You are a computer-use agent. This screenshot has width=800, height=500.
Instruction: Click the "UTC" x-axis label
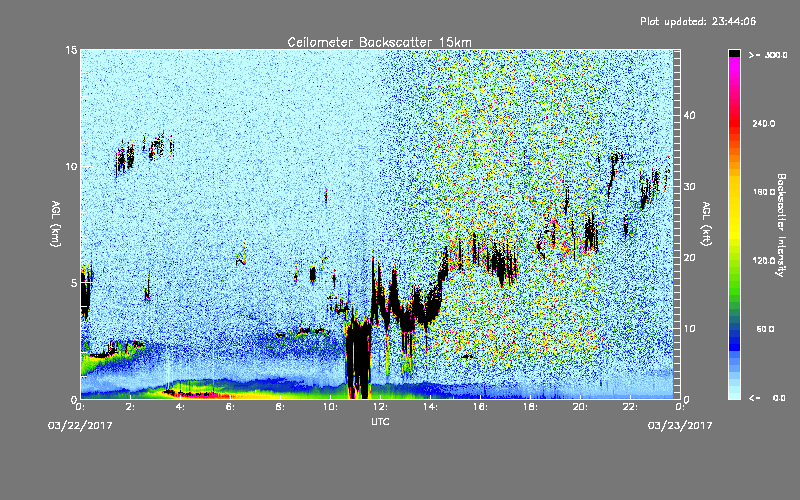(380, 421)
